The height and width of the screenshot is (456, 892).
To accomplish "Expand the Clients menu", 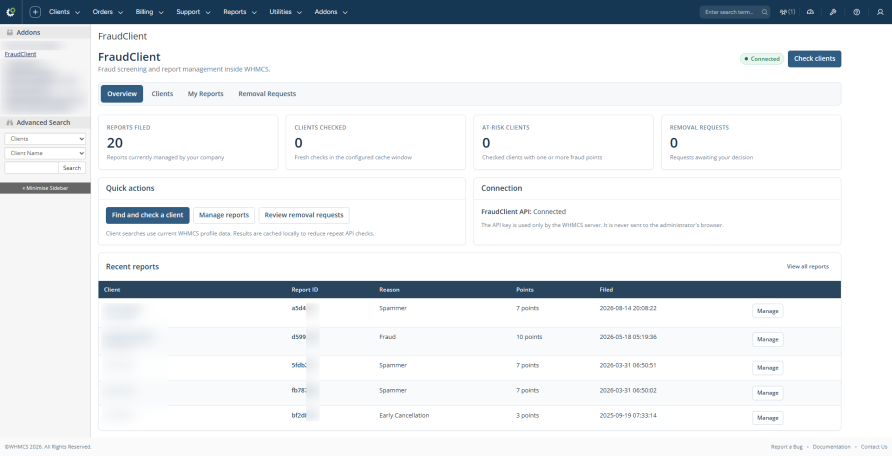I will tap(64, 11).
